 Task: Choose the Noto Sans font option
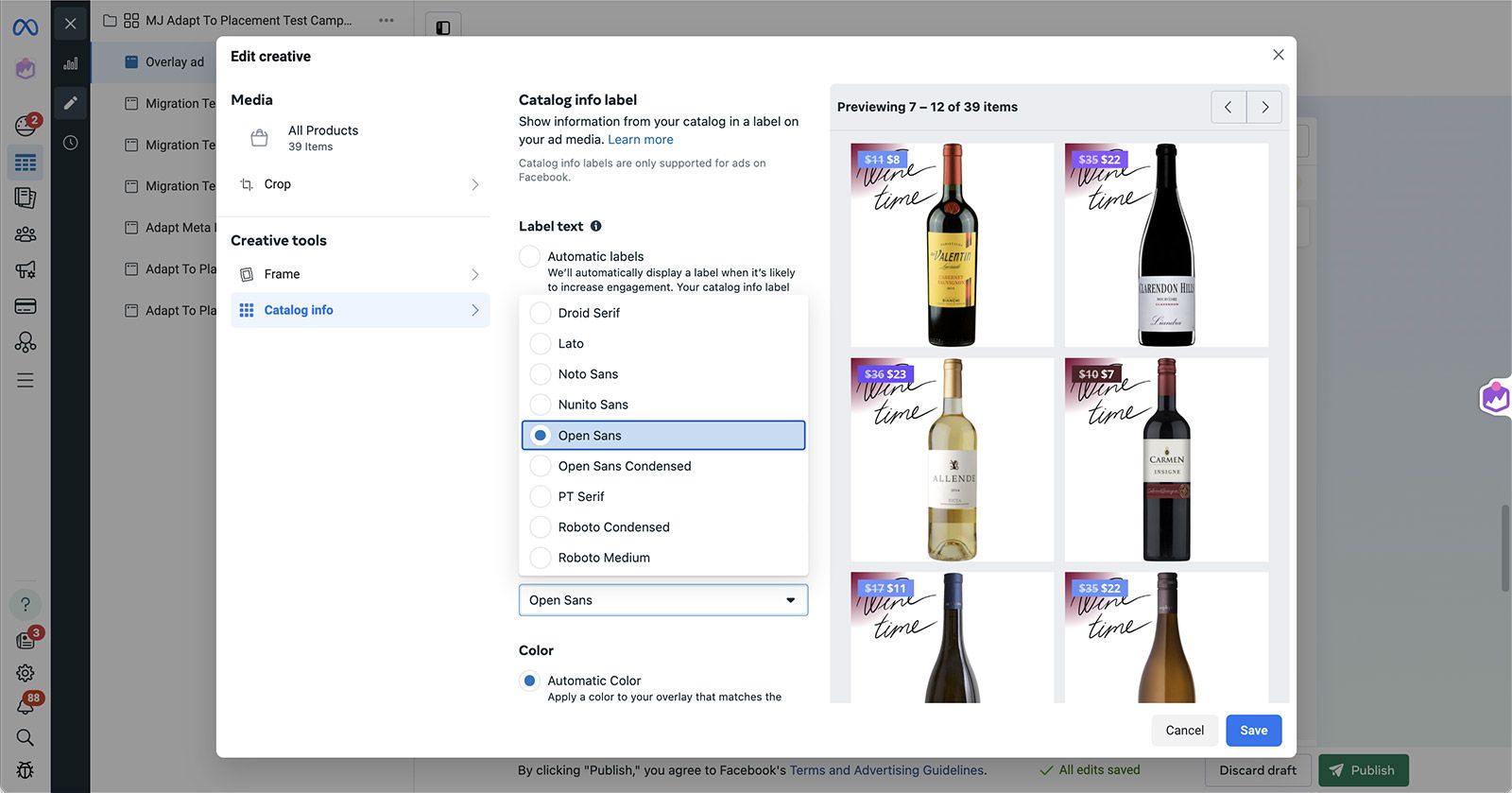tap(663, 374)
